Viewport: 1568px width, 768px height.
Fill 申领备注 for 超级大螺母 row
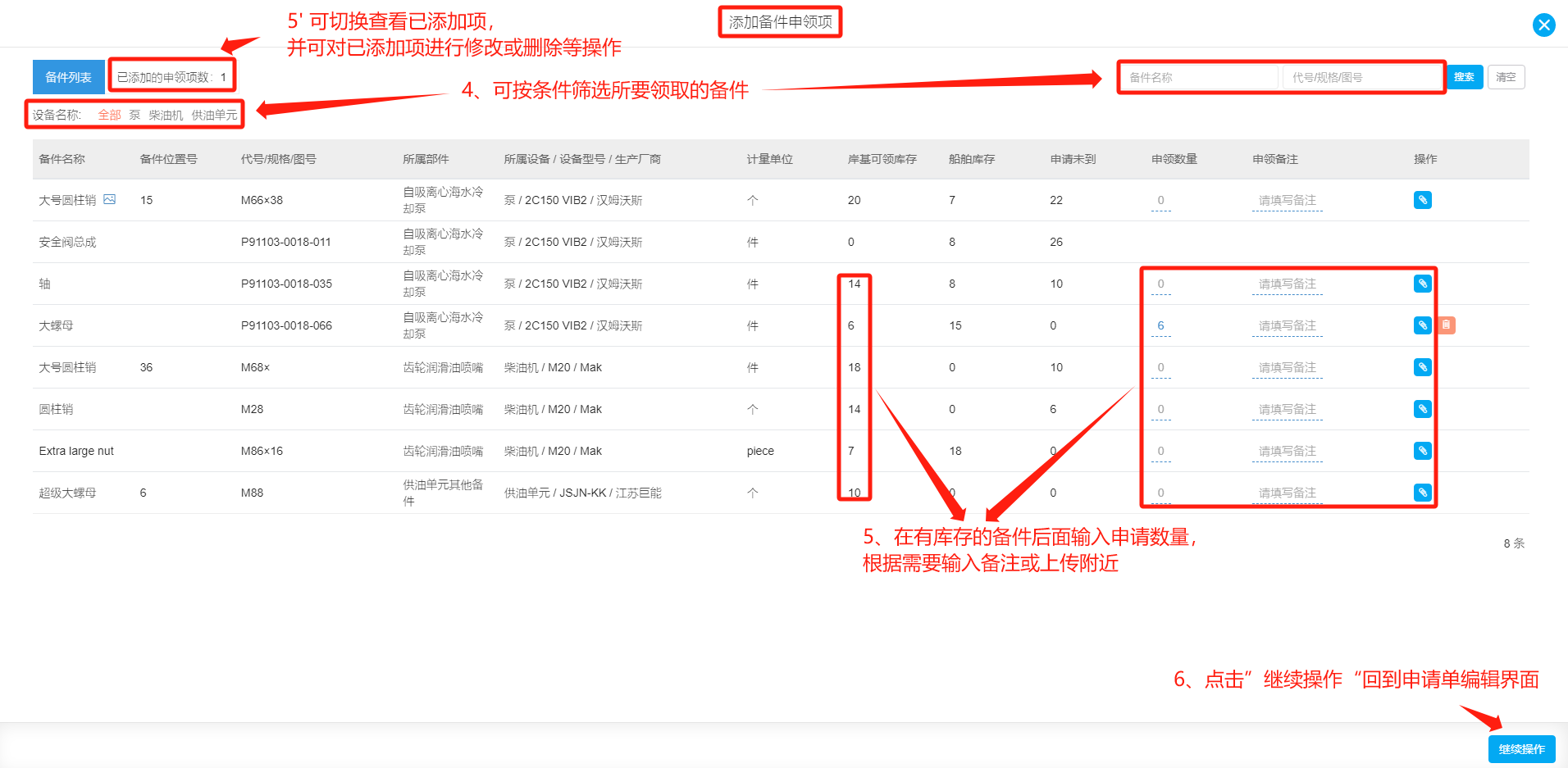click(1287, 493)
